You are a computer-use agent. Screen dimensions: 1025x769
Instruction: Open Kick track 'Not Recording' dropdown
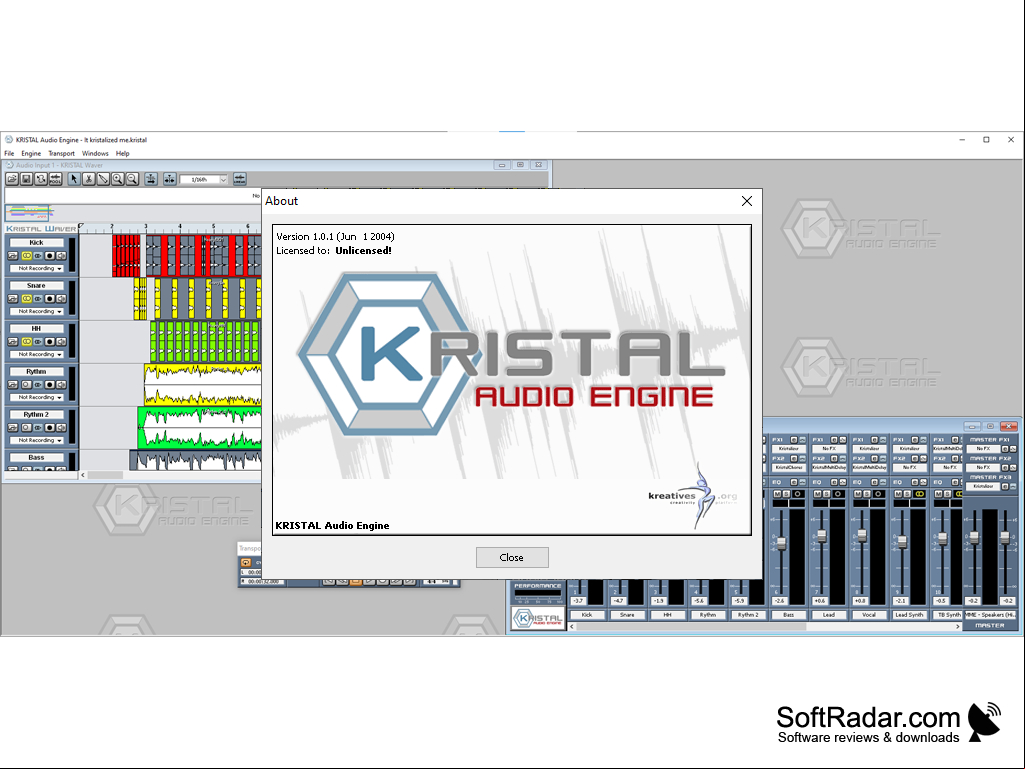coord(37,269)
